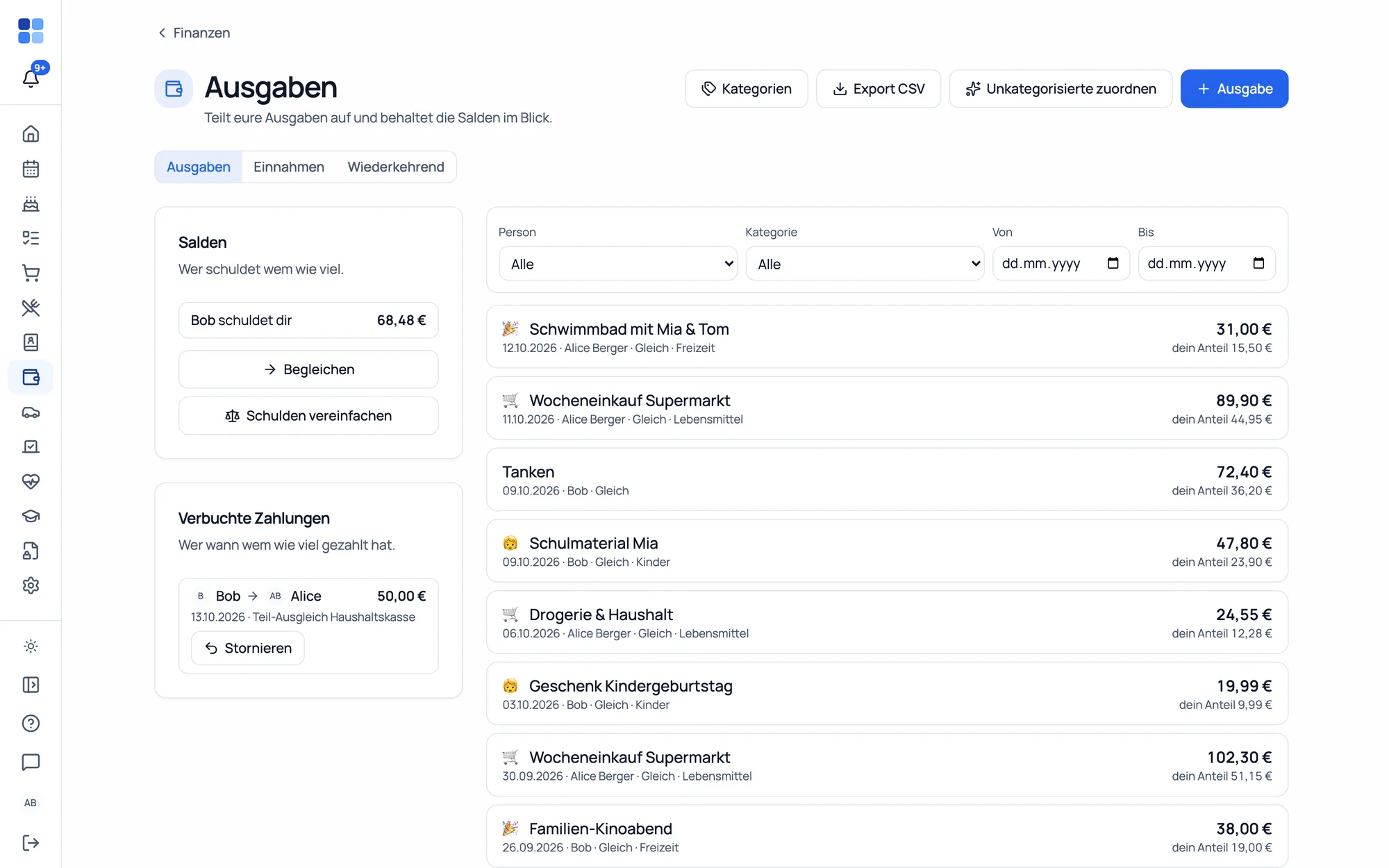Open task list icon in sidebar
Screen dimensions: 1389x868
click(x=31, y=238)
